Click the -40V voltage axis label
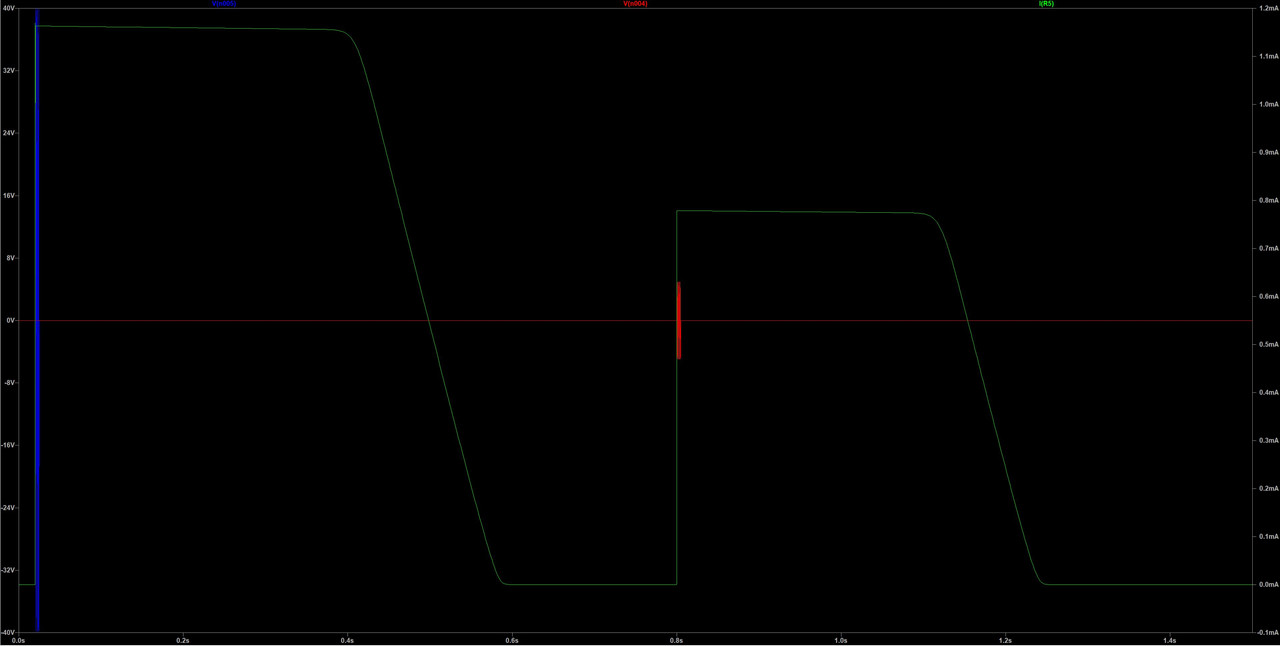 (9, 633)
